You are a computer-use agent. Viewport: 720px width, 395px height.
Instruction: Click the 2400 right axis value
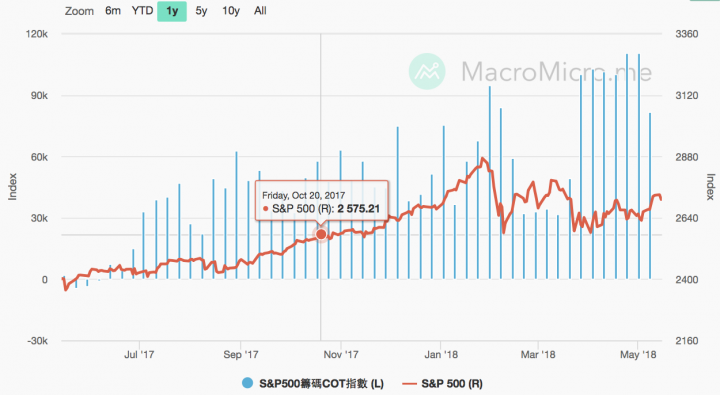(x=686, y=280)
